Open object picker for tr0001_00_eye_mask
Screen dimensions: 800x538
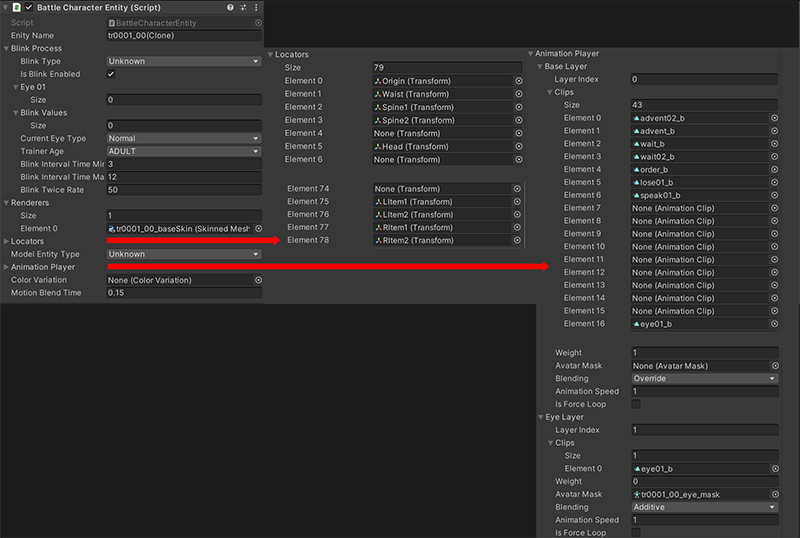pos(774,494)
